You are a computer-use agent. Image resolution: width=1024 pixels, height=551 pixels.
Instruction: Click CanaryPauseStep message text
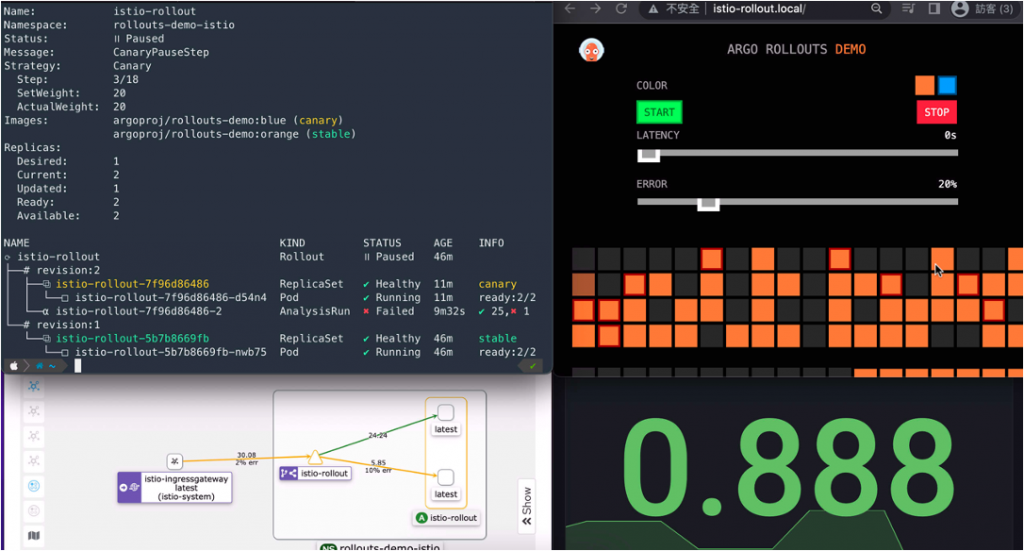coord(161,52)
